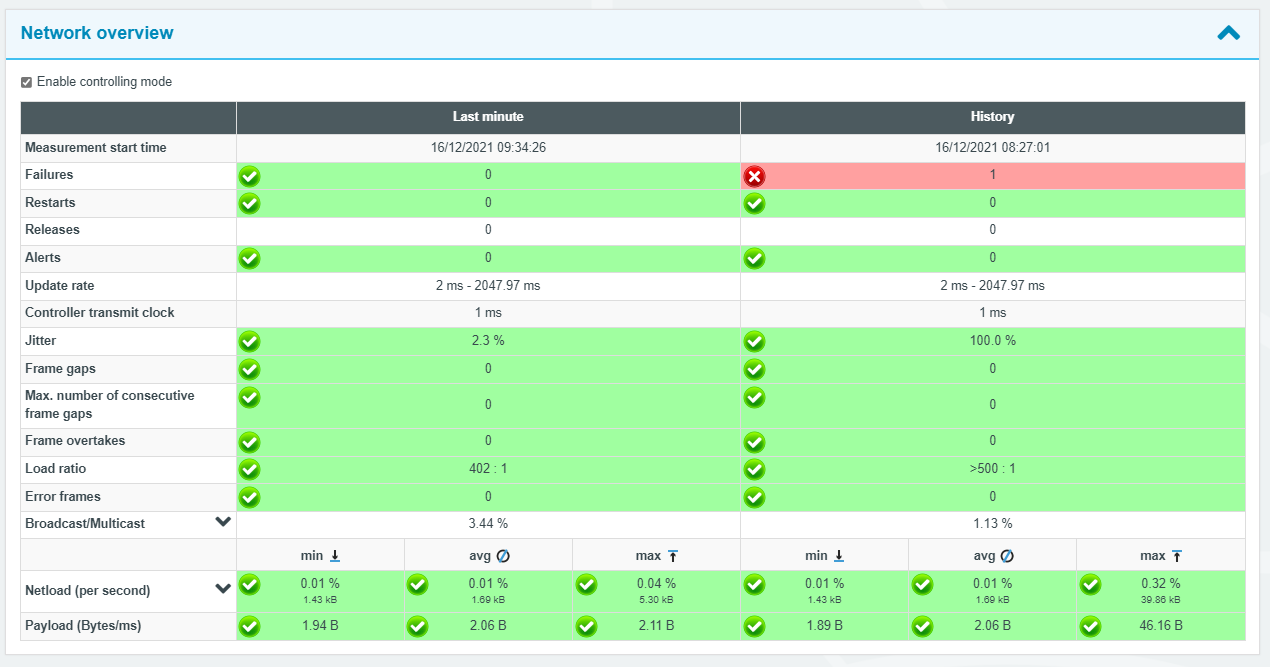
Task: Expand the Netload (per second) row
Action: (x=223, y=589)
